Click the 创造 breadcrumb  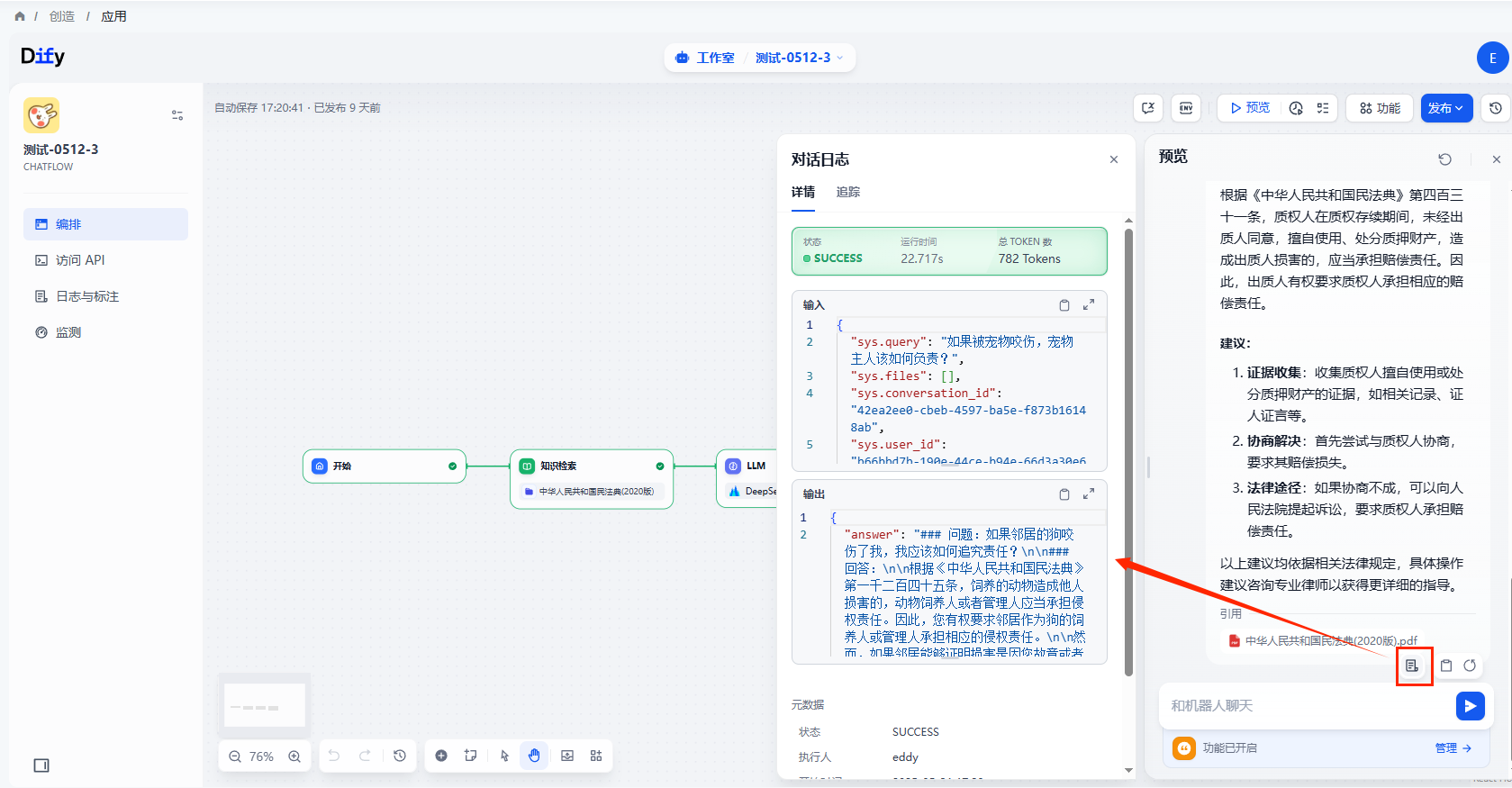pos(62,16)
